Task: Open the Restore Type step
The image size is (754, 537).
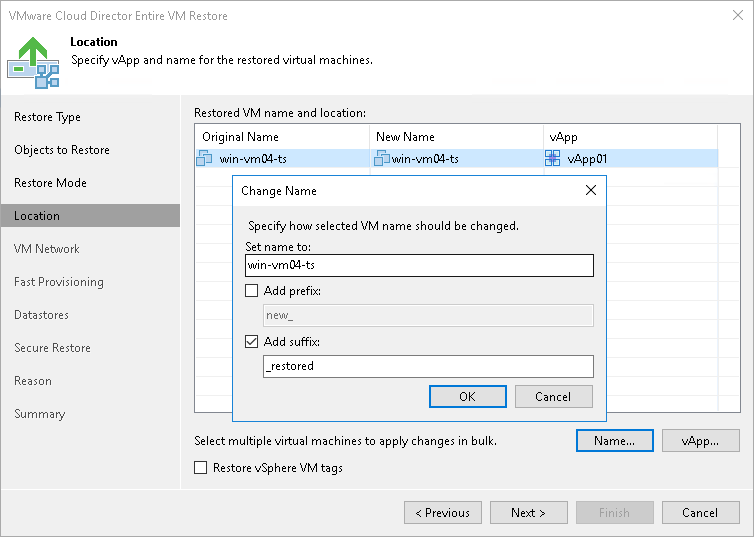Action: click(x=47, y=117)
